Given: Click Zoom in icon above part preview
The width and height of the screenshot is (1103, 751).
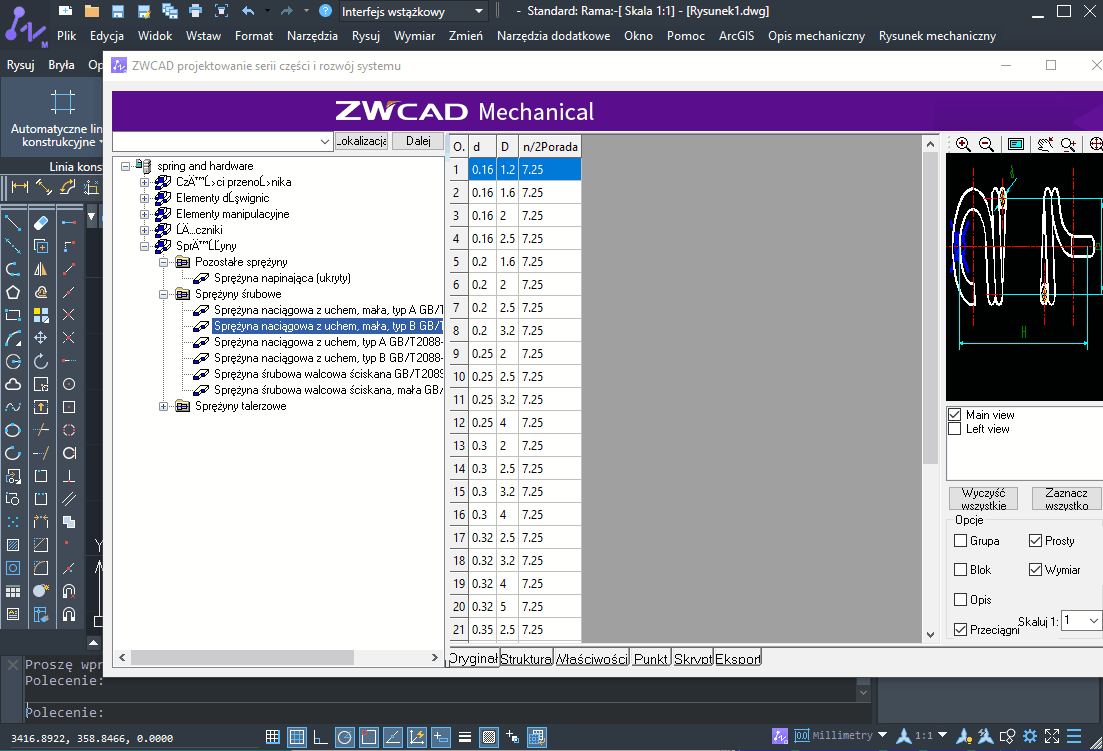Looking at the screenshot, I should coord(963,144).
